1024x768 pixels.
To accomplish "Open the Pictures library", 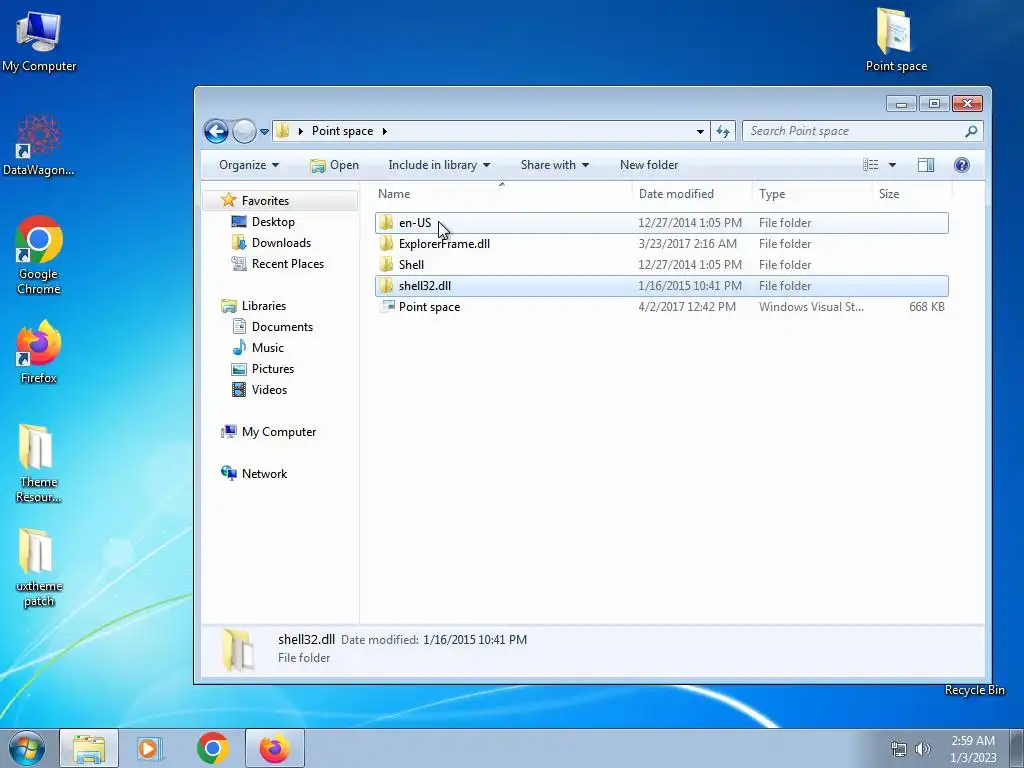I will [x=272, y=368].
